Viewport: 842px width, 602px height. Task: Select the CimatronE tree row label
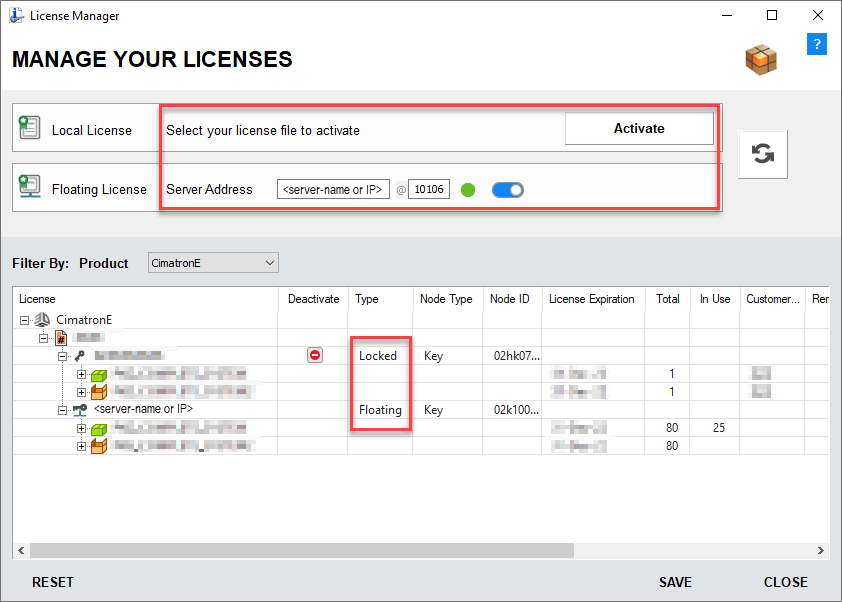84,320
